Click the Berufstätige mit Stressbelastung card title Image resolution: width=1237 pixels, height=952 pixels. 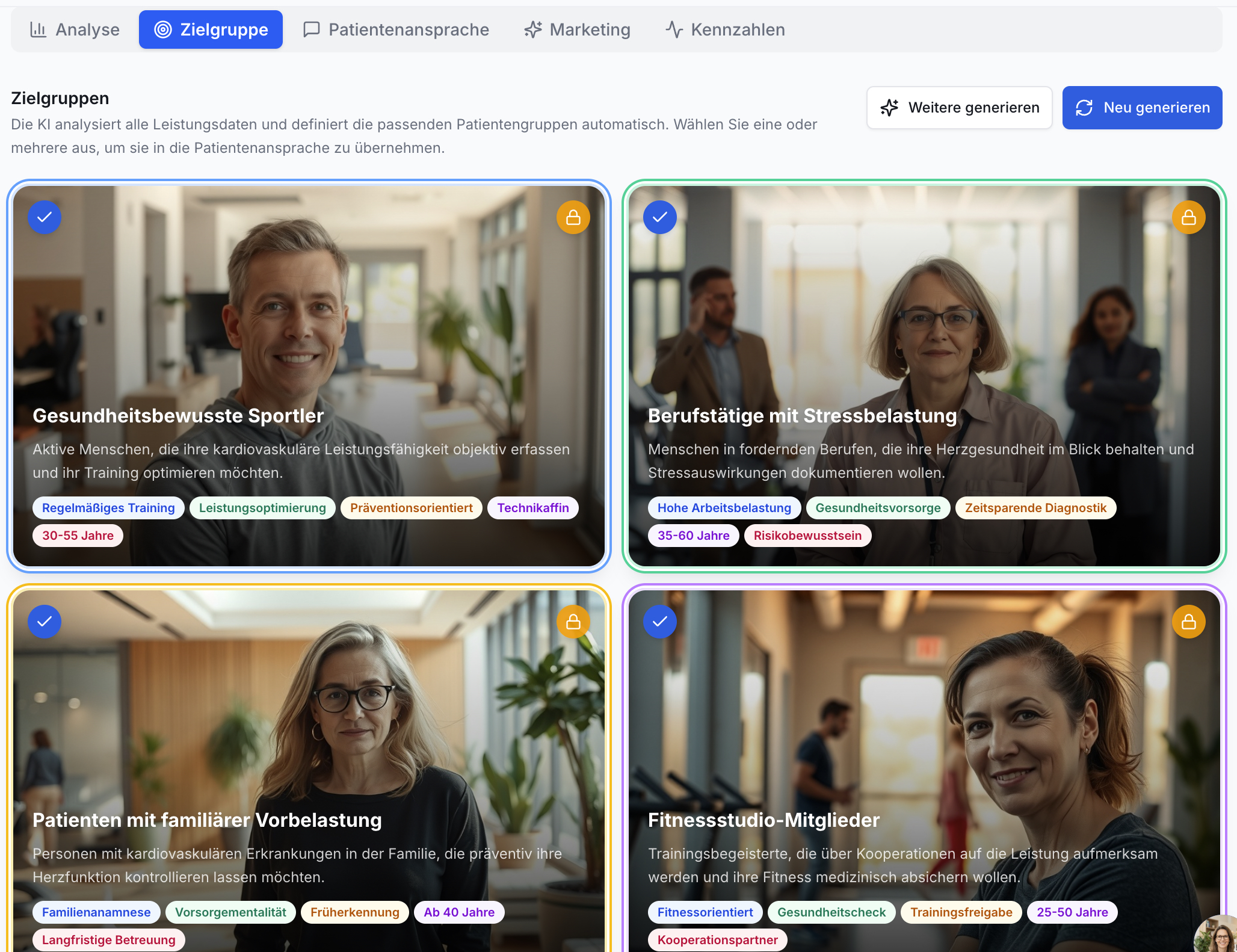pos(802,416)
